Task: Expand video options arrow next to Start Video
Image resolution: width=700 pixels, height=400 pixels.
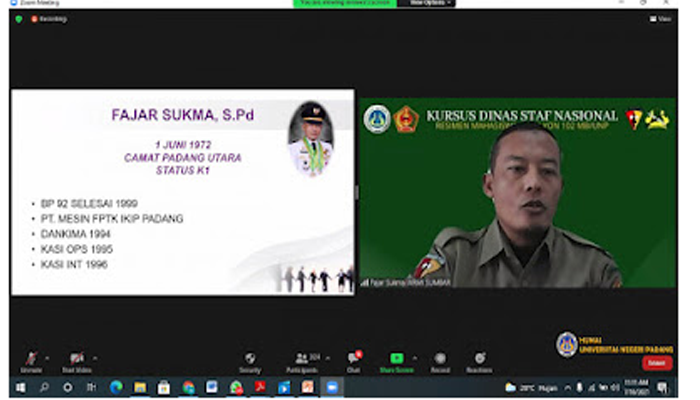Action: [94, 355]
